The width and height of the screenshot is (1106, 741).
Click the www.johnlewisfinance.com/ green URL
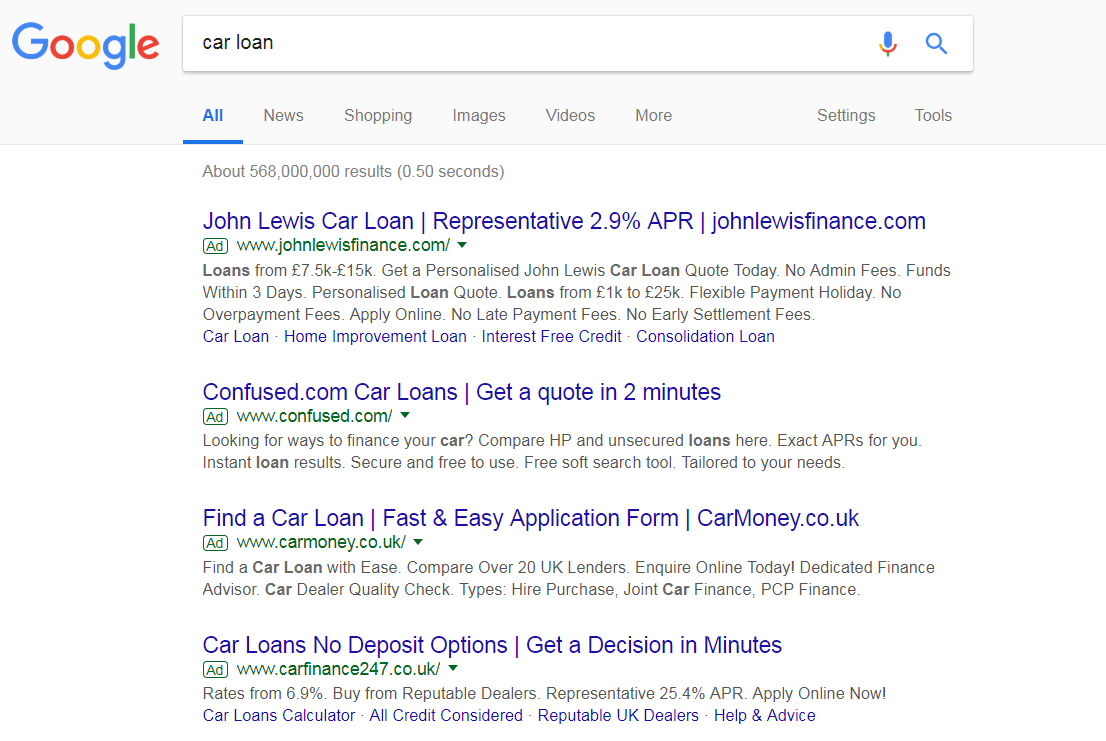tap(343, 245)
